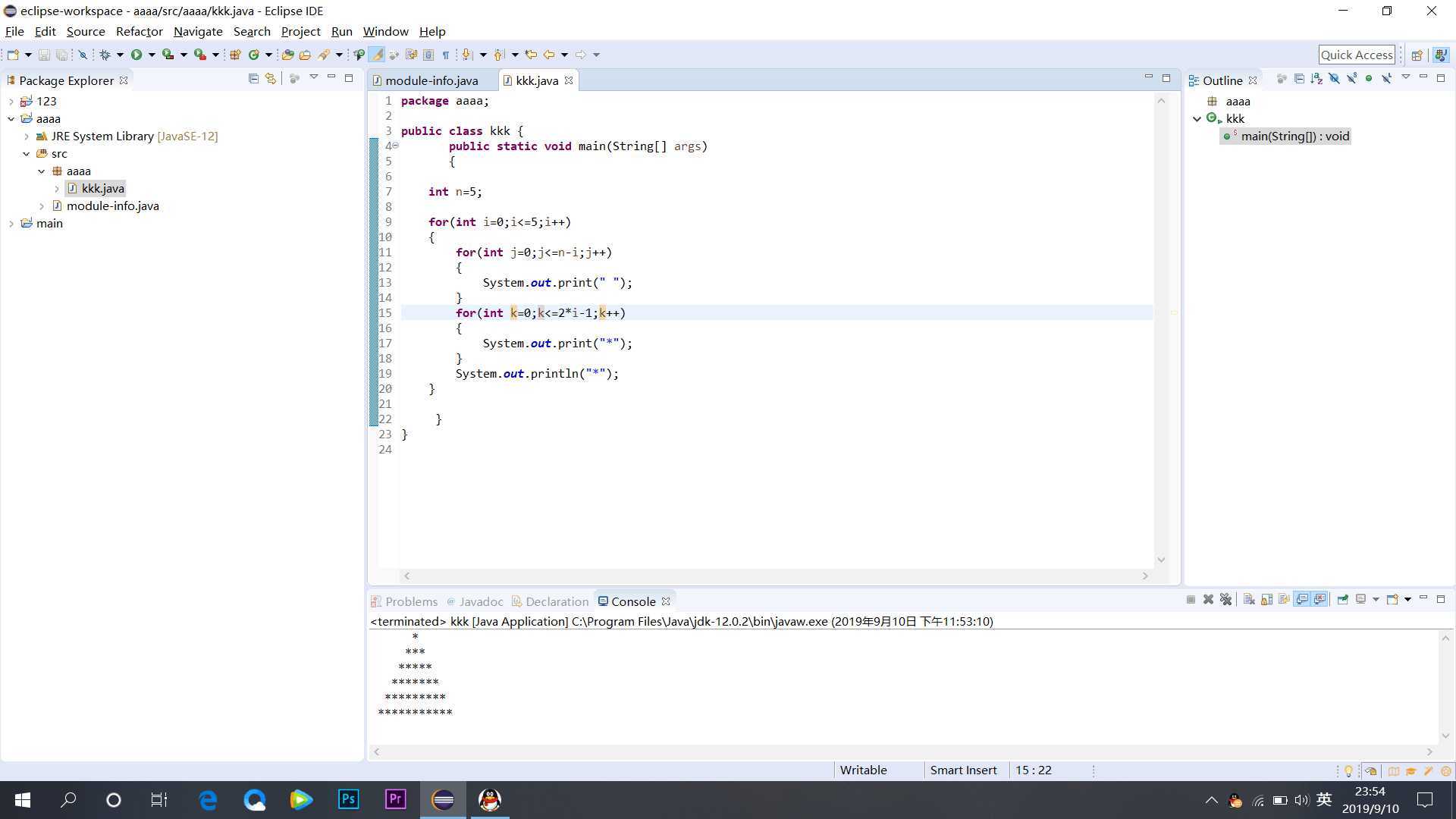The height and width of the screenshot is (819, 1456).
Task: Expand kkk.java tree node
Action: tap(57, 189)
